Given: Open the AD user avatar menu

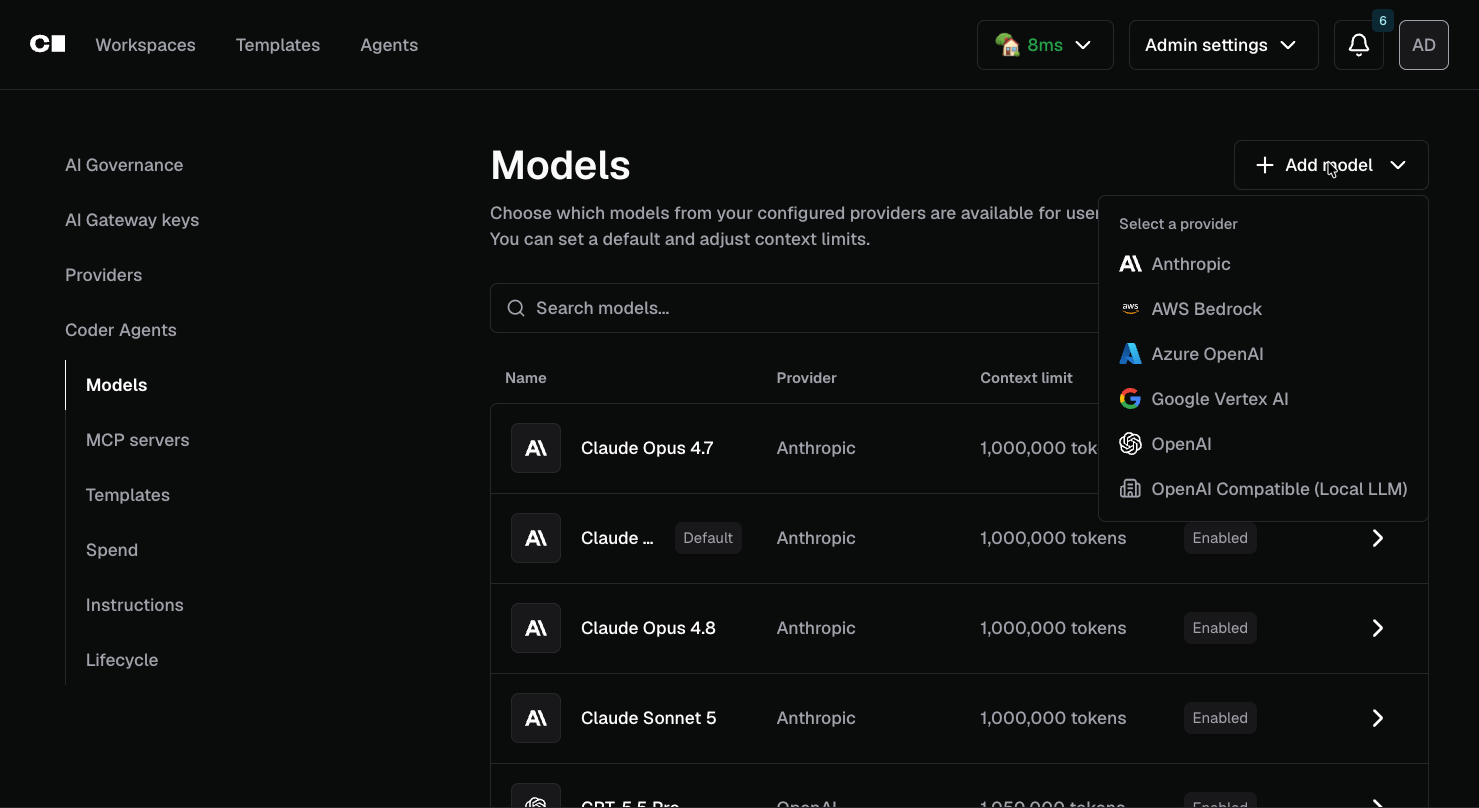Looking at the screenshot, I should tap(1423, 45).
